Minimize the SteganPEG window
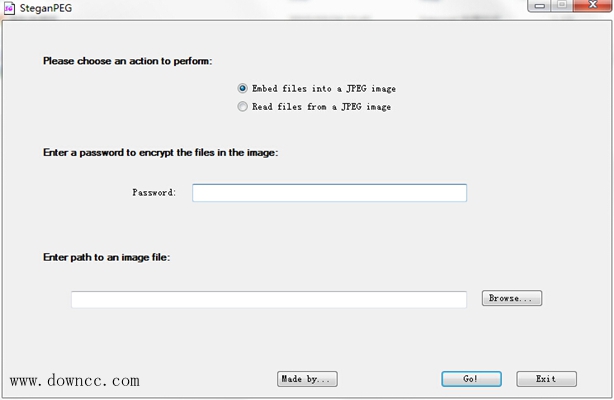Viewport: 614px width, 400px height. 541,6
